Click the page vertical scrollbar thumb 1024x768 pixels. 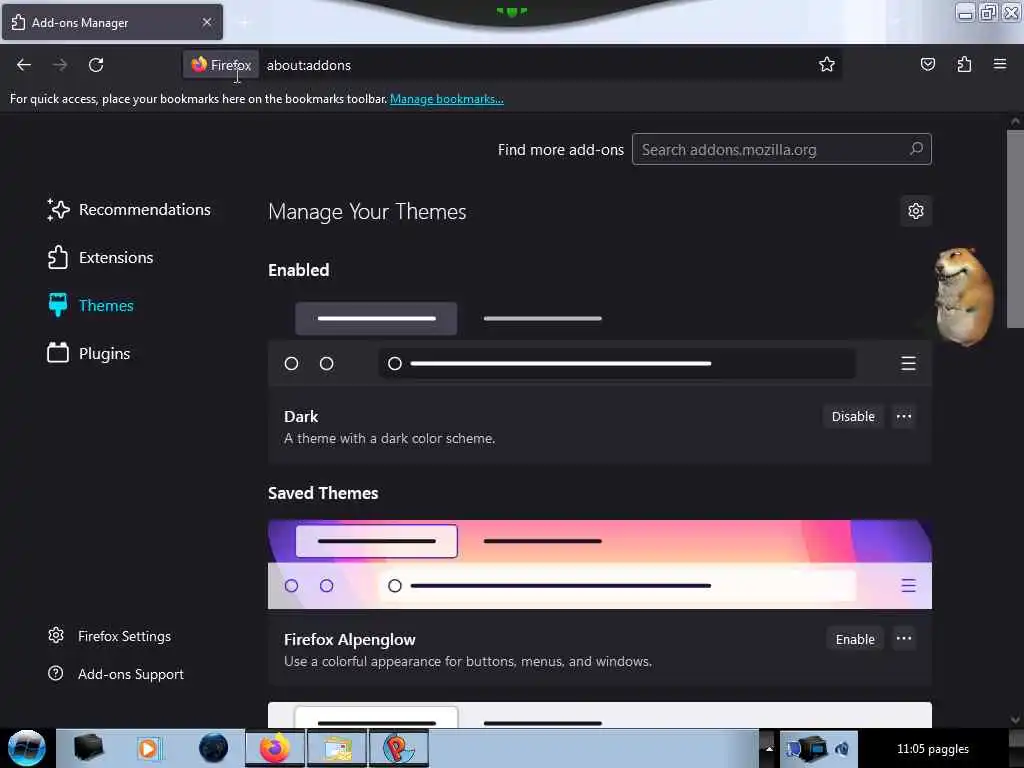[x=1014, y=229]
